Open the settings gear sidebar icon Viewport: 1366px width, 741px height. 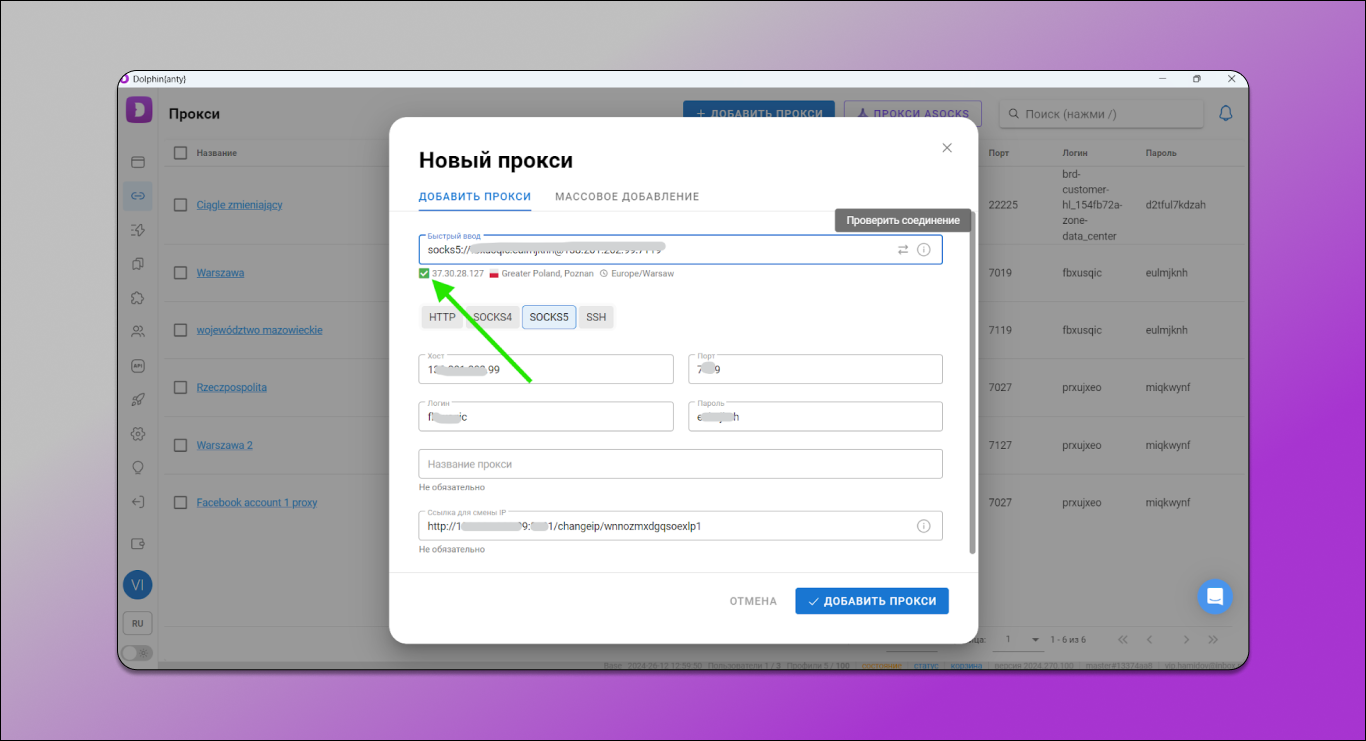pyautogui.click(x=138, y=434)
